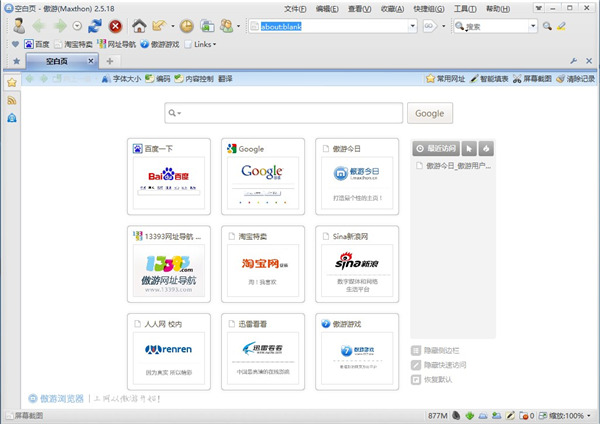Click 智能填表 smart fill button
The height and width of the screenshot is (424, 600).
coord(489,79)
